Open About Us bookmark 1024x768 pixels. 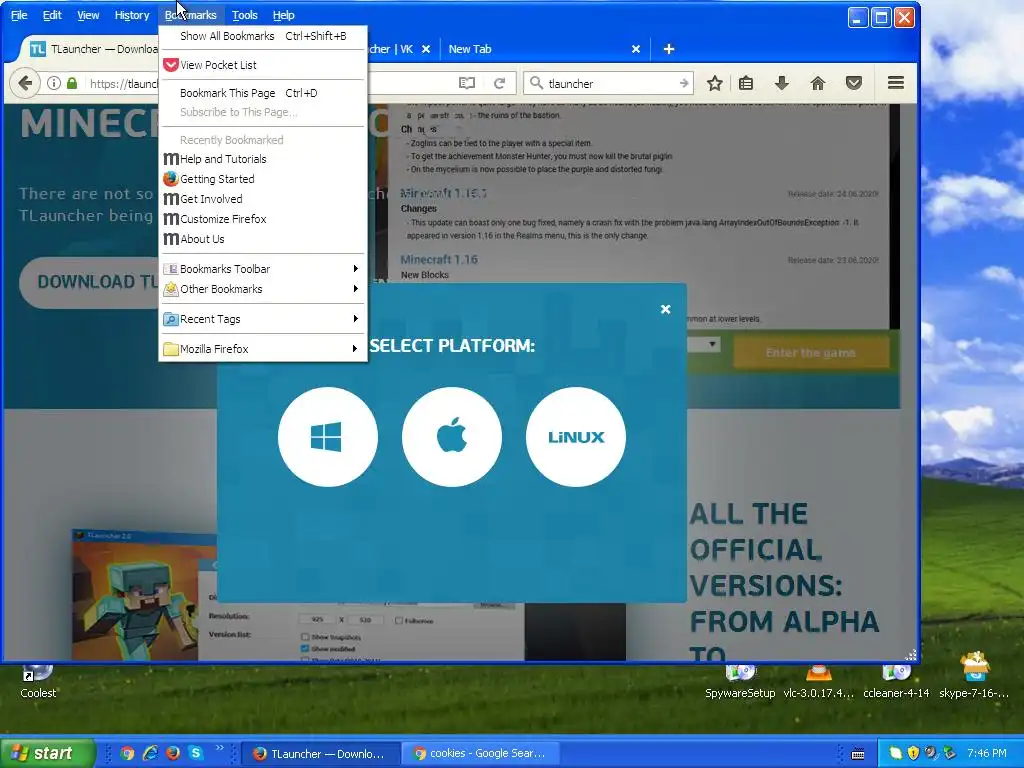[263, 239]
